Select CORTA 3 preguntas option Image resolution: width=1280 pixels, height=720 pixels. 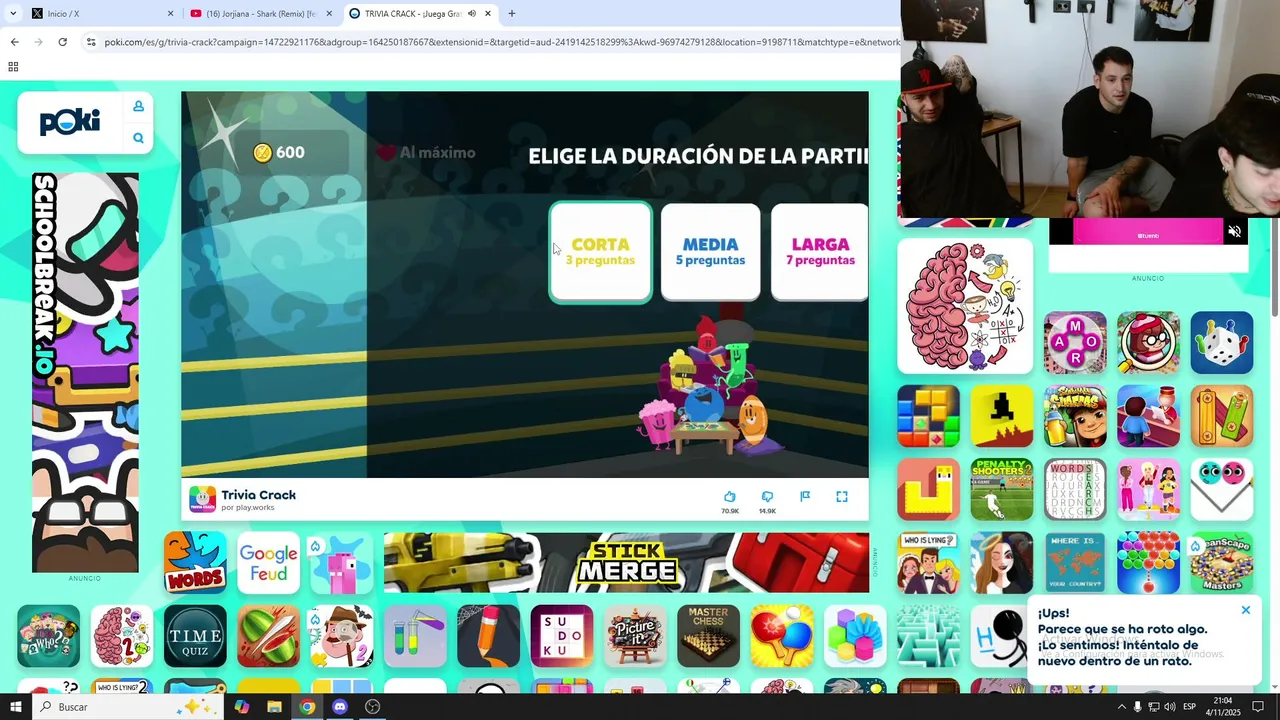tap(600, 252)
